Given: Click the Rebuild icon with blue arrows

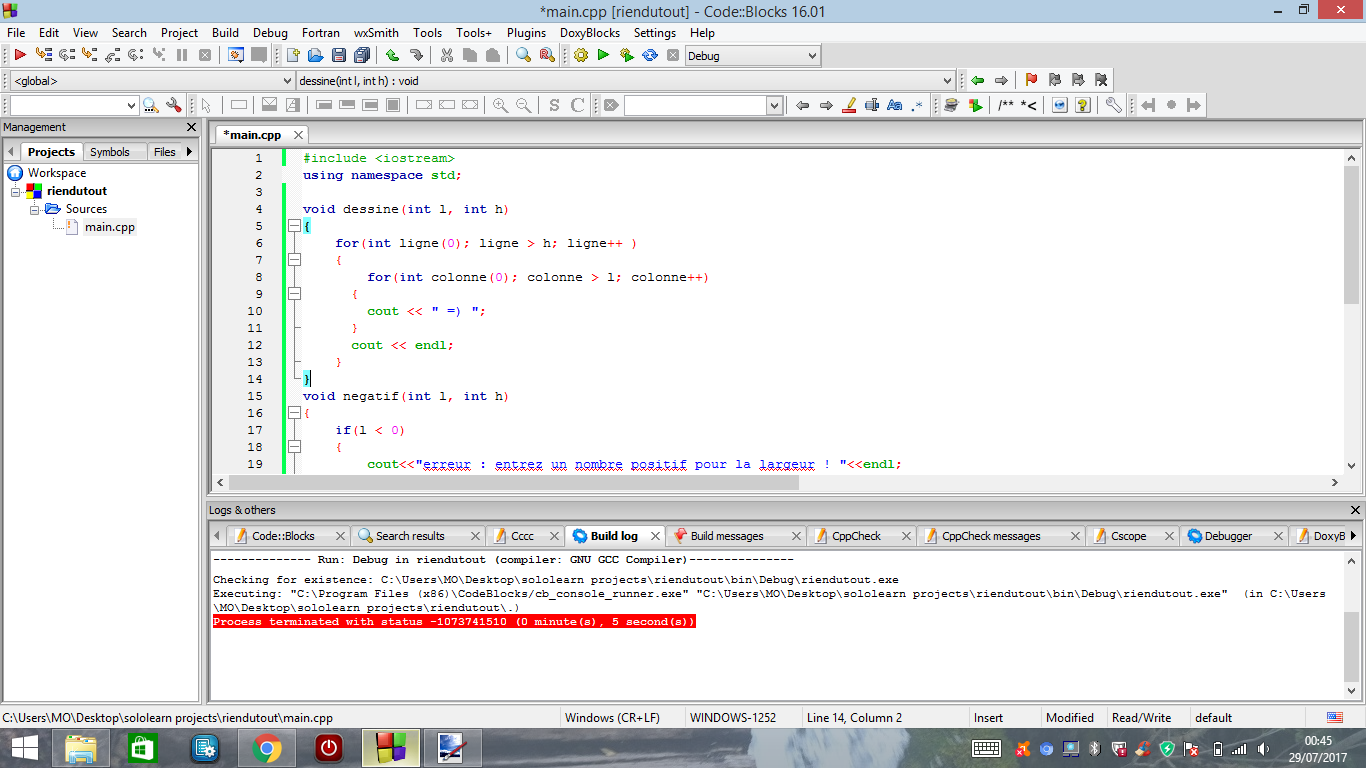Looking at the screenshot, I should point(650,56).
